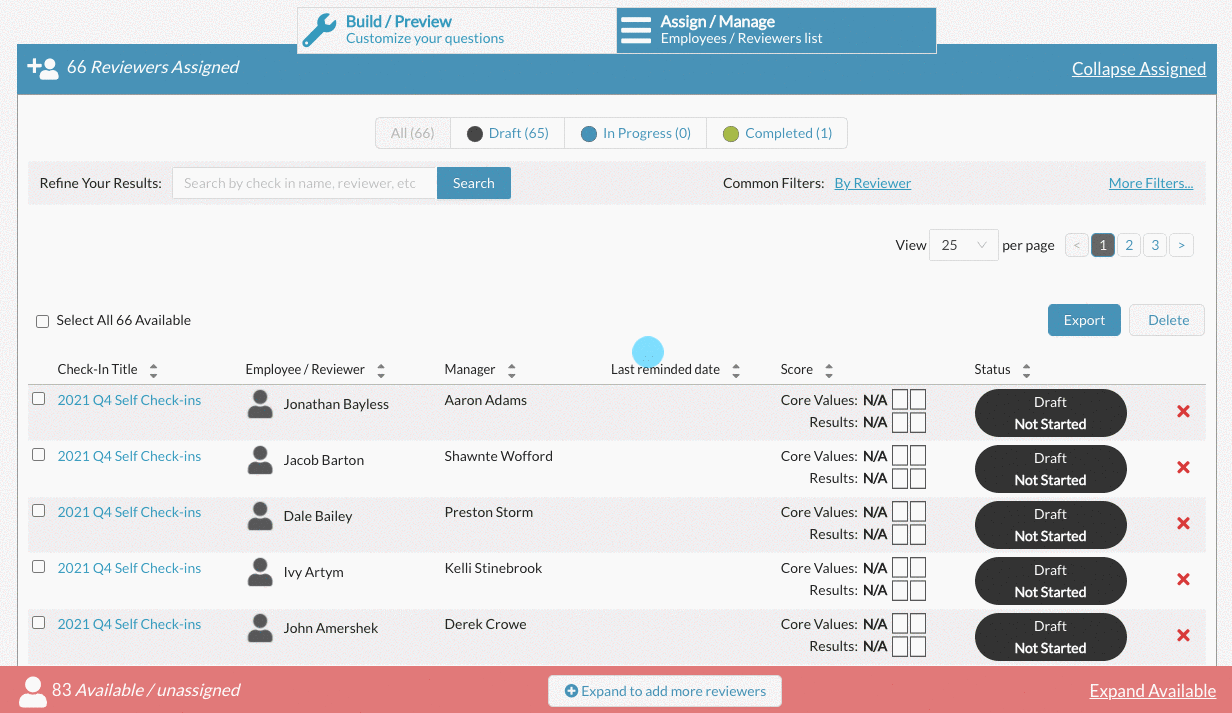Click Draft Not Started status for John Amershek

tap(1051, 637)
